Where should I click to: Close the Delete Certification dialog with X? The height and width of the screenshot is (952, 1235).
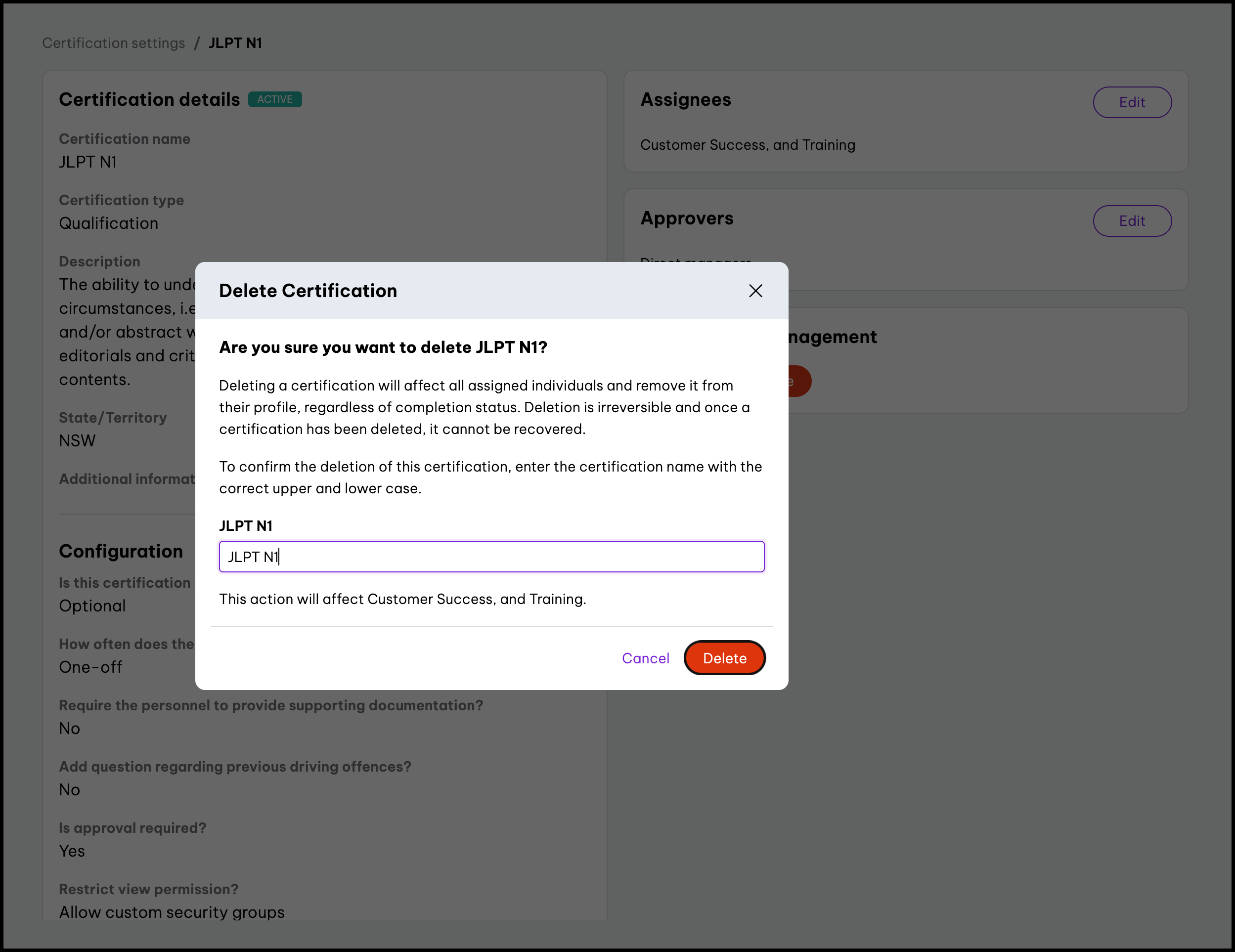point(755,291)
